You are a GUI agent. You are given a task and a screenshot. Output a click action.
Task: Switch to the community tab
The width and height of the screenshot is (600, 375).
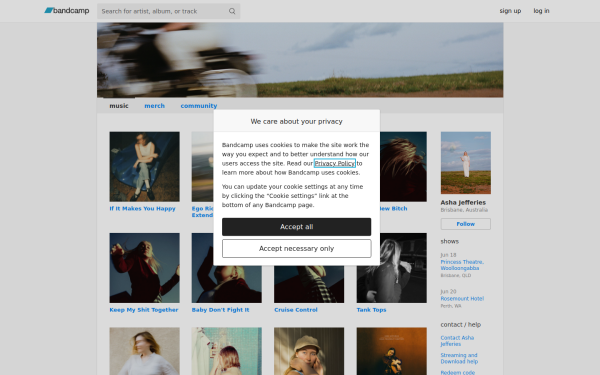[199, 106]
